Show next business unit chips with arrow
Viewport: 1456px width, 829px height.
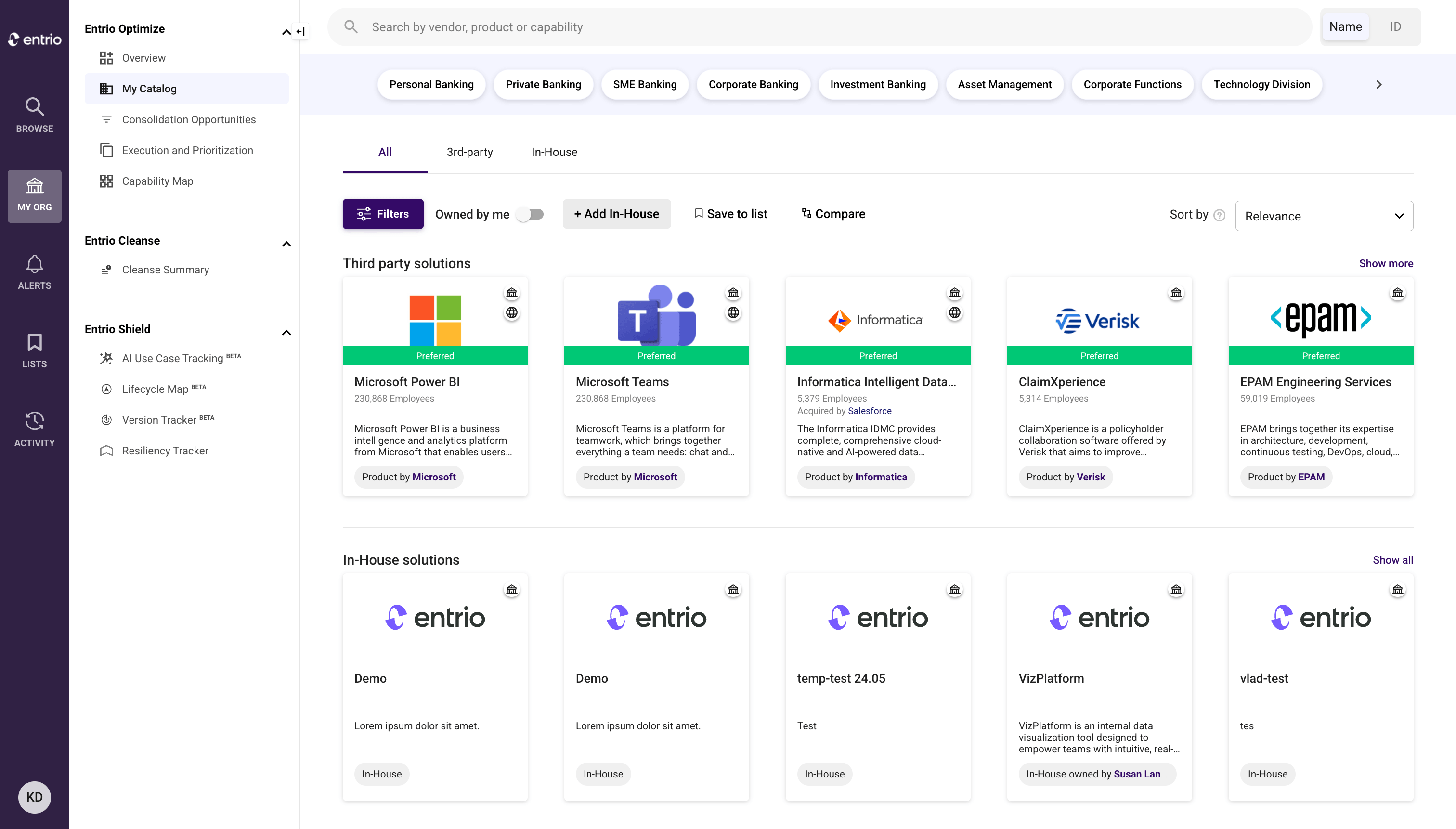click(x=1378, y=84)
